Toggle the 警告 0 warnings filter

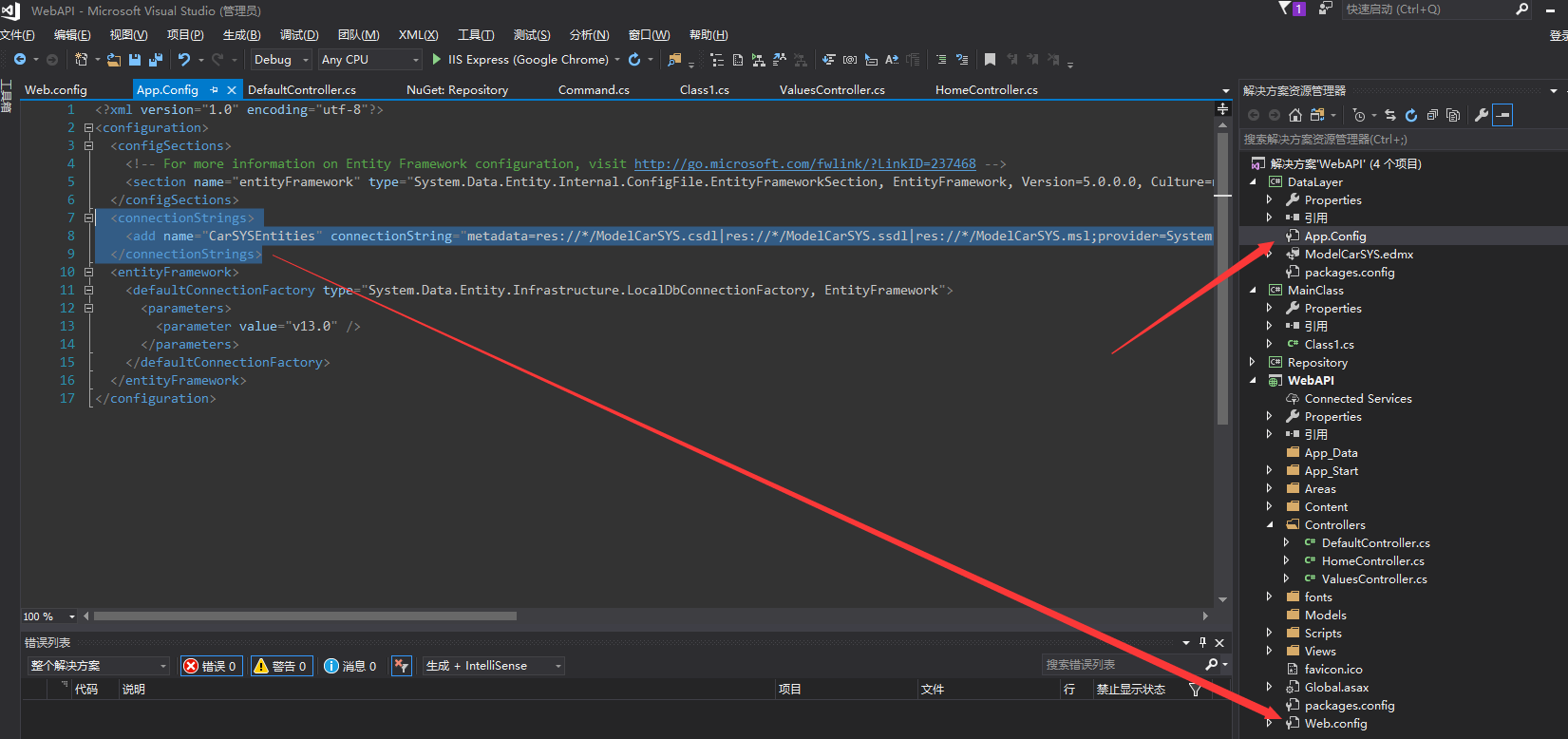tap(281, 666)
